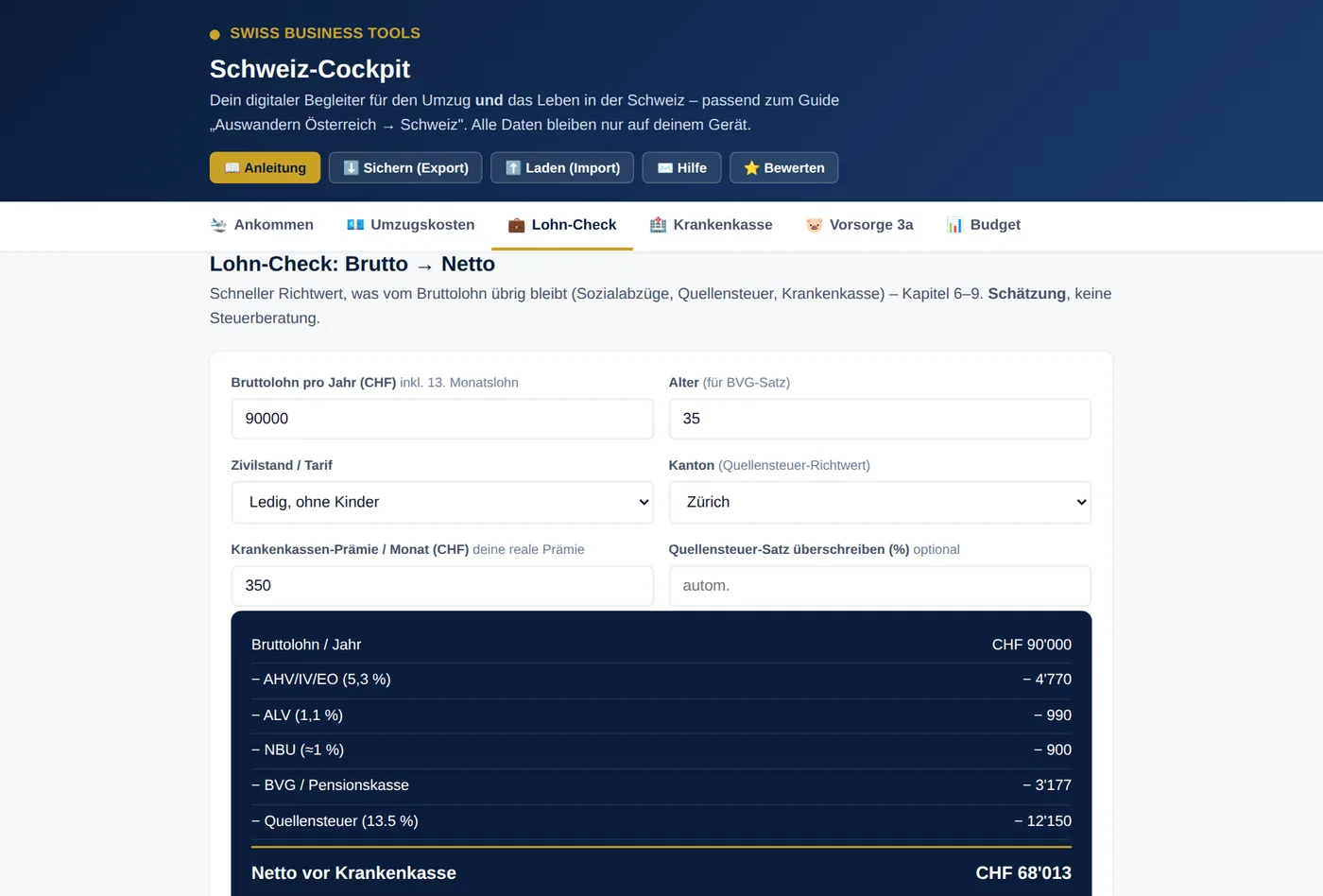The width and height of the screenshot is (1323, 896).
Task: Focus the Quellensteuer-Satz überschreiben field
Action: [x=880, y=586]
